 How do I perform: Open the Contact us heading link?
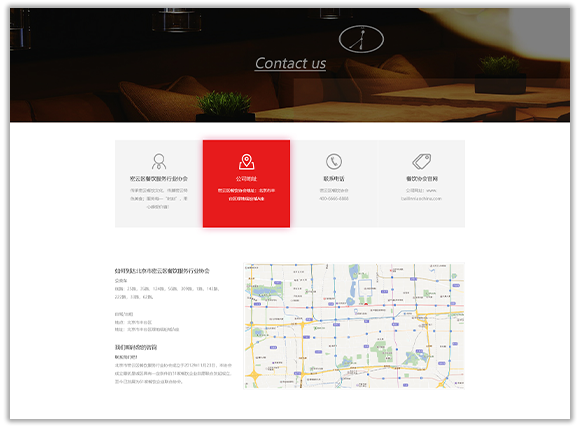(x=290, y=63)
